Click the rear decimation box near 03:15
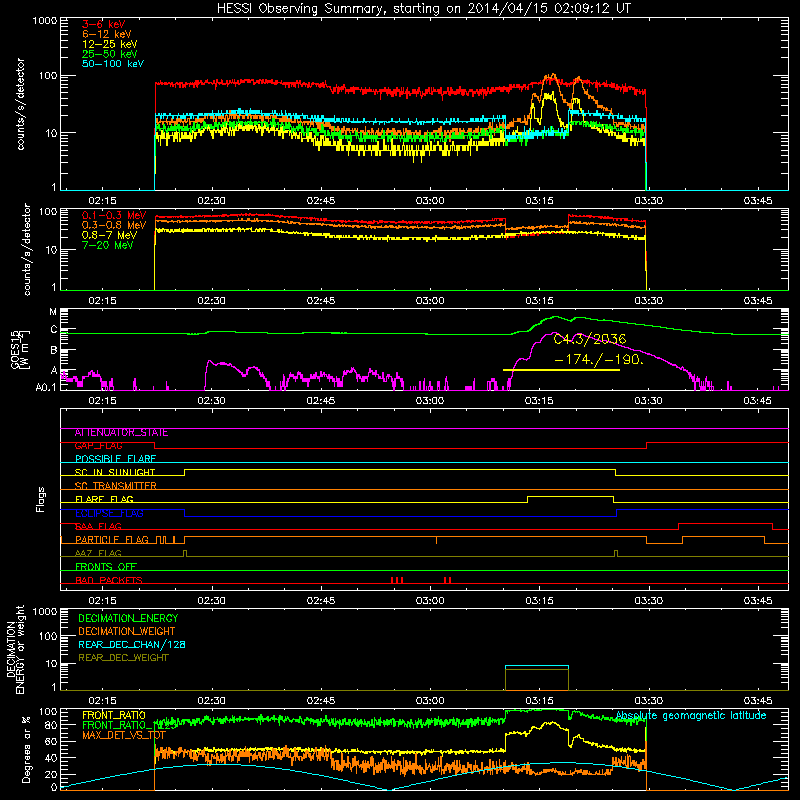The image size is (800, 800). (537, 678)
